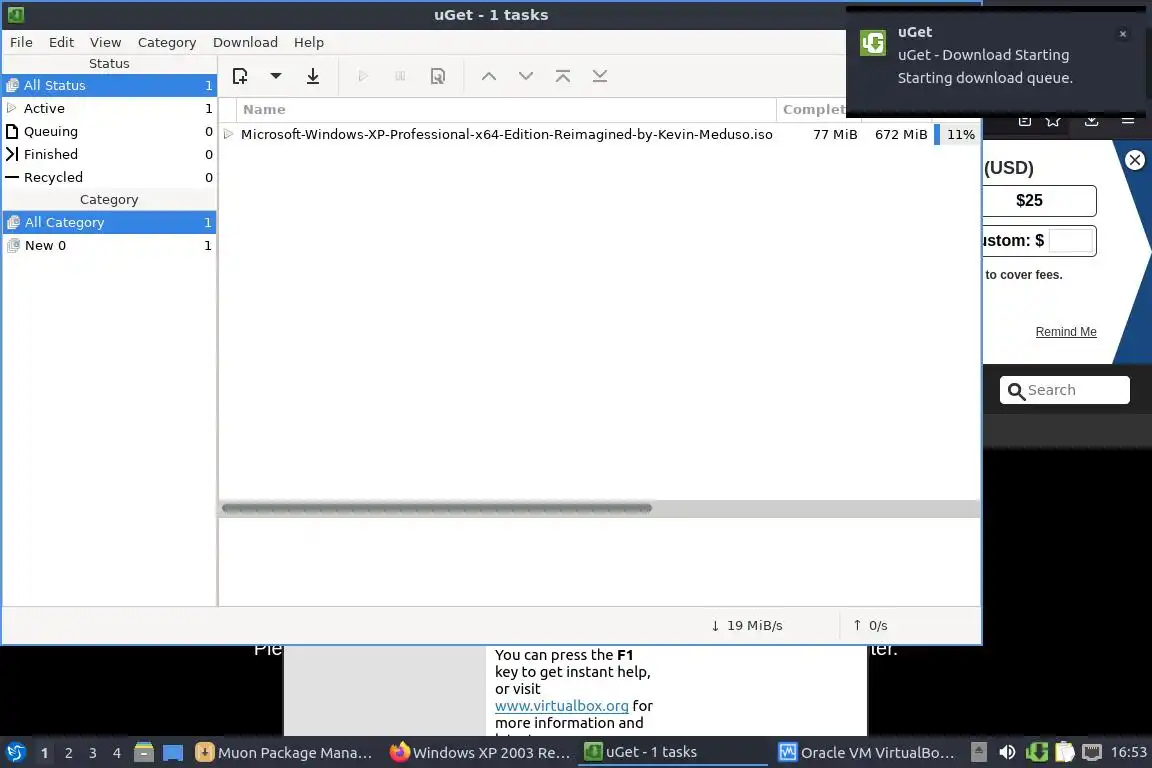The height and width of the screenshot is (768, 1152).
Task: Click the Move Down arrow icon
Action: [x=526, y=76]
